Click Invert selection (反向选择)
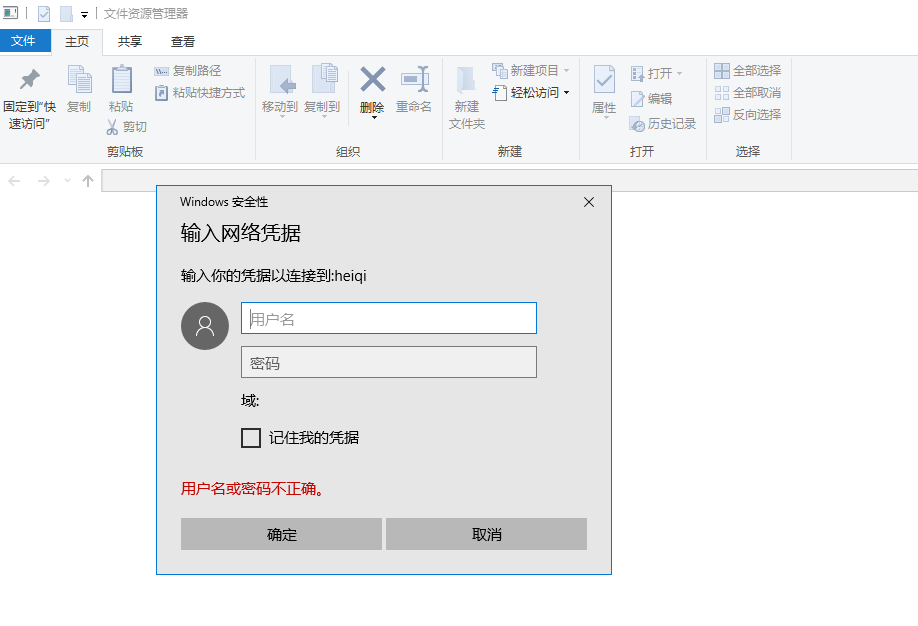 (748, 115)
